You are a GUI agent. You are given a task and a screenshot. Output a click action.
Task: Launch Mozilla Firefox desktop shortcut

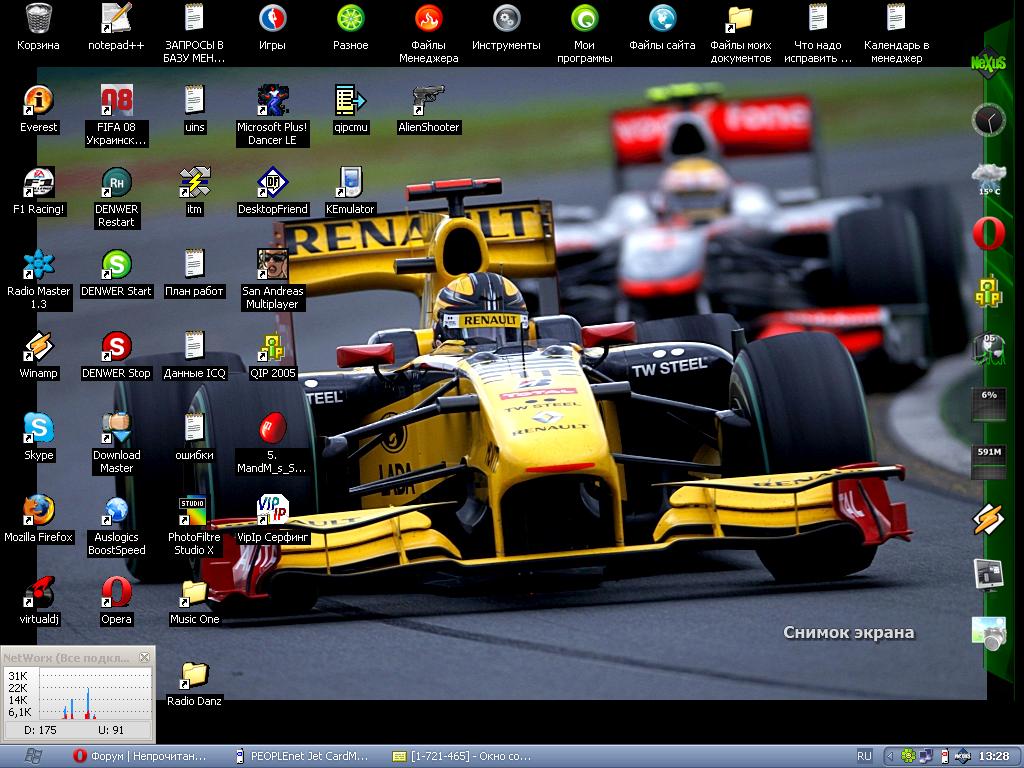[38, 511]
